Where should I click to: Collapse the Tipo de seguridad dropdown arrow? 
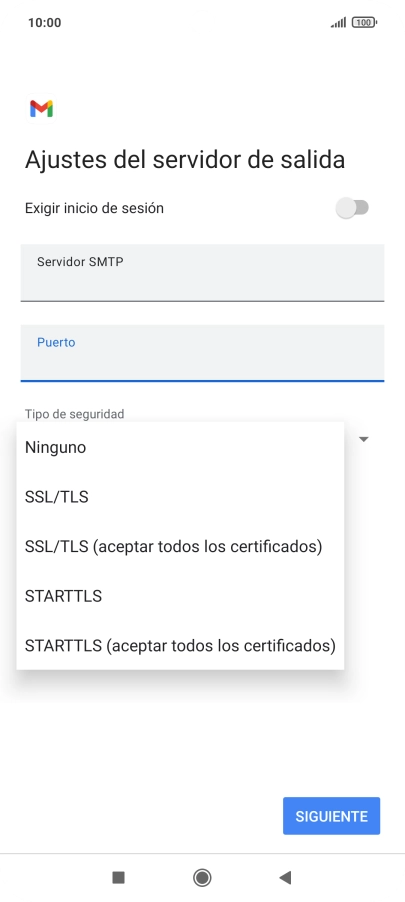coord(363,439)
